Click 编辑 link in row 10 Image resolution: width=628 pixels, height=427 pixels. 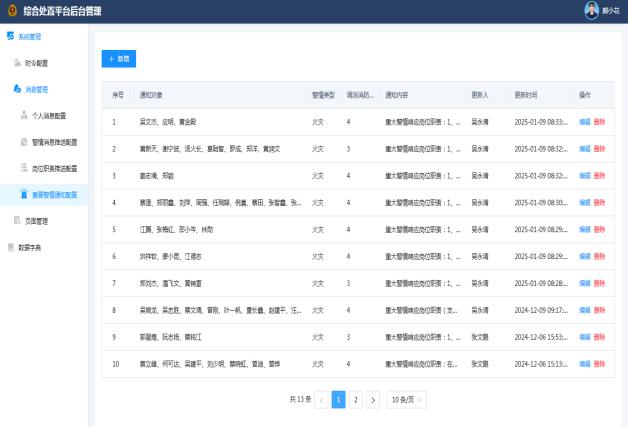584,365
